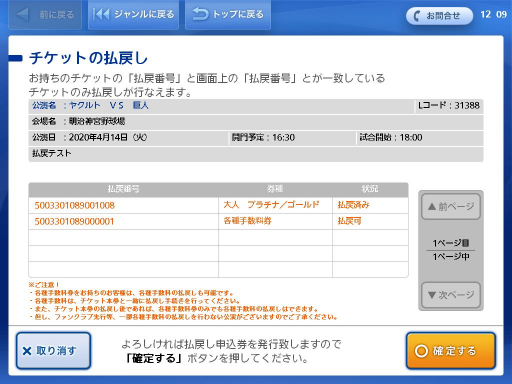The height and width of the screenshot is (384, 512).
Task: Click the date 2020年4月14日
Action: (x=98, y=137)
